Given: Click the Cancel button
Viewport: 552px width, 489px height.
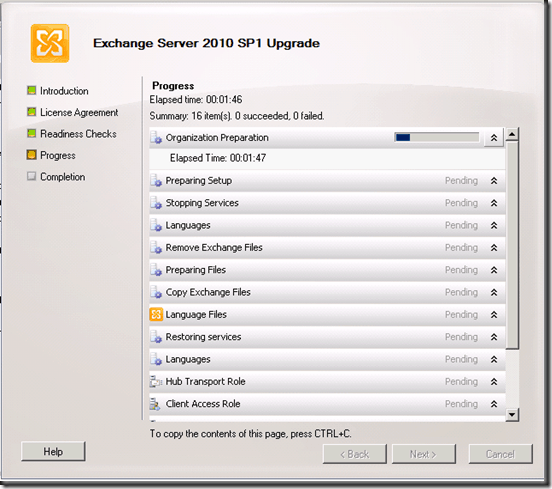Looking at the screenshot, I should click(x=500, y=454).
